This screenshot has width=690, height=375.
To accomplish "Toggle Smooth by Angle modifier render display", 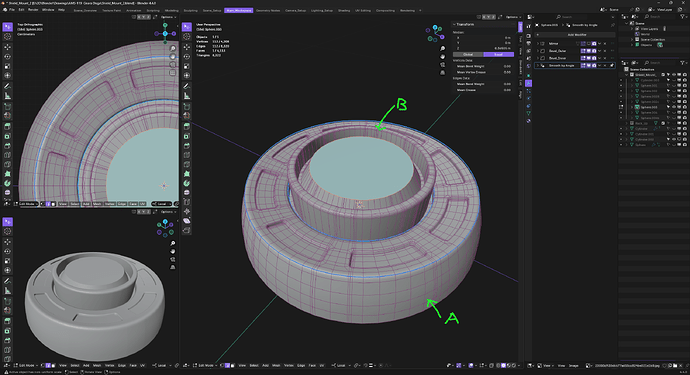I will coord(594,65).
